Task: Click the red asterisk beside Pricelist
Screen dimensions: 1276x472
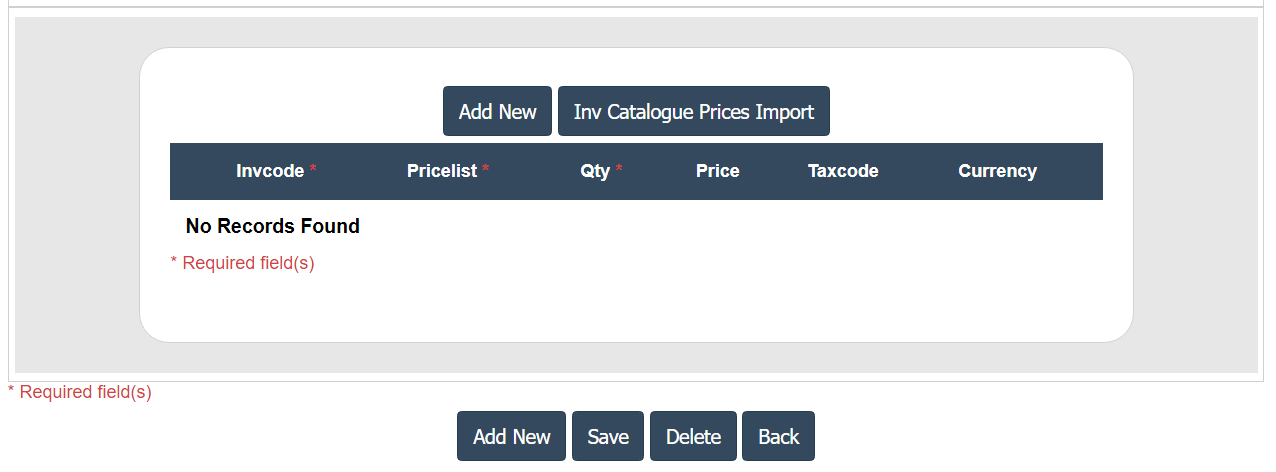Action: pos(486,171)
